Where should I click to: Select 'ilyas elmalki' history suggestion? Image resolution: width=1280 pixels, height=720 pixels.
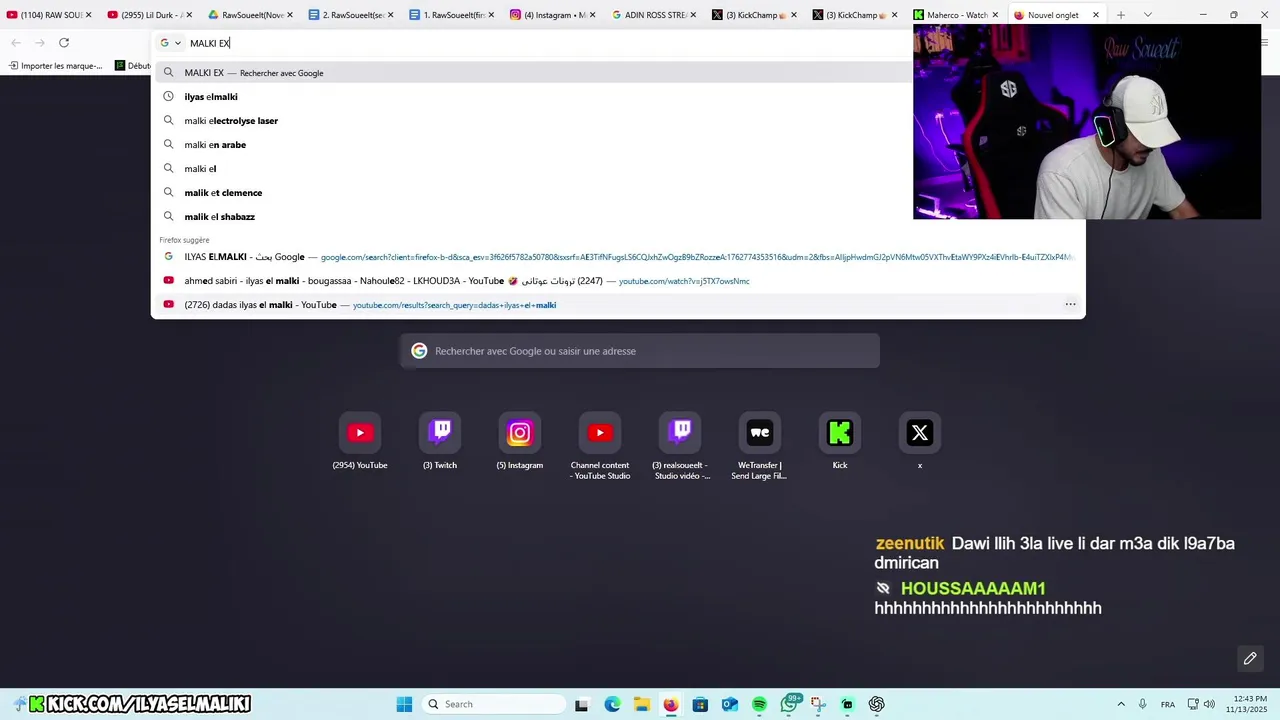coord(618,97)
